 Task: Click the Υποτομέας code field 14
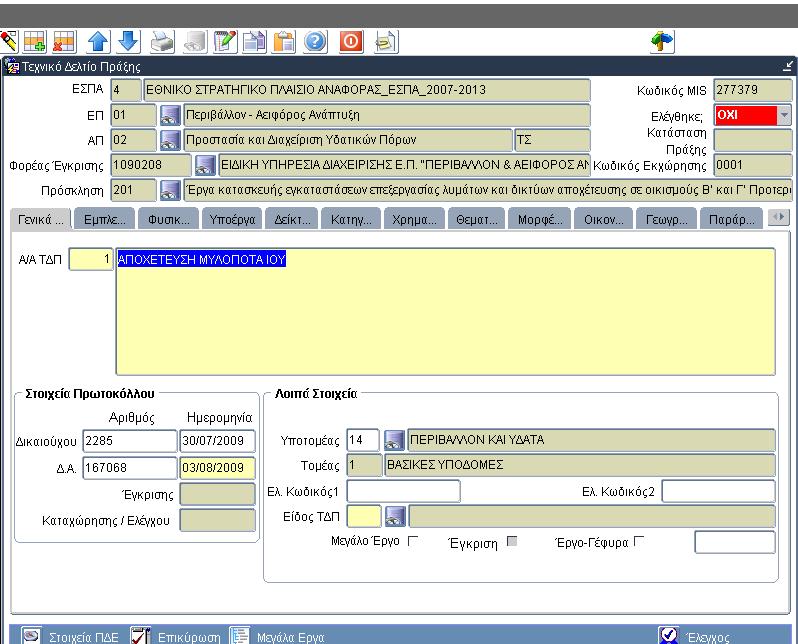363,440
